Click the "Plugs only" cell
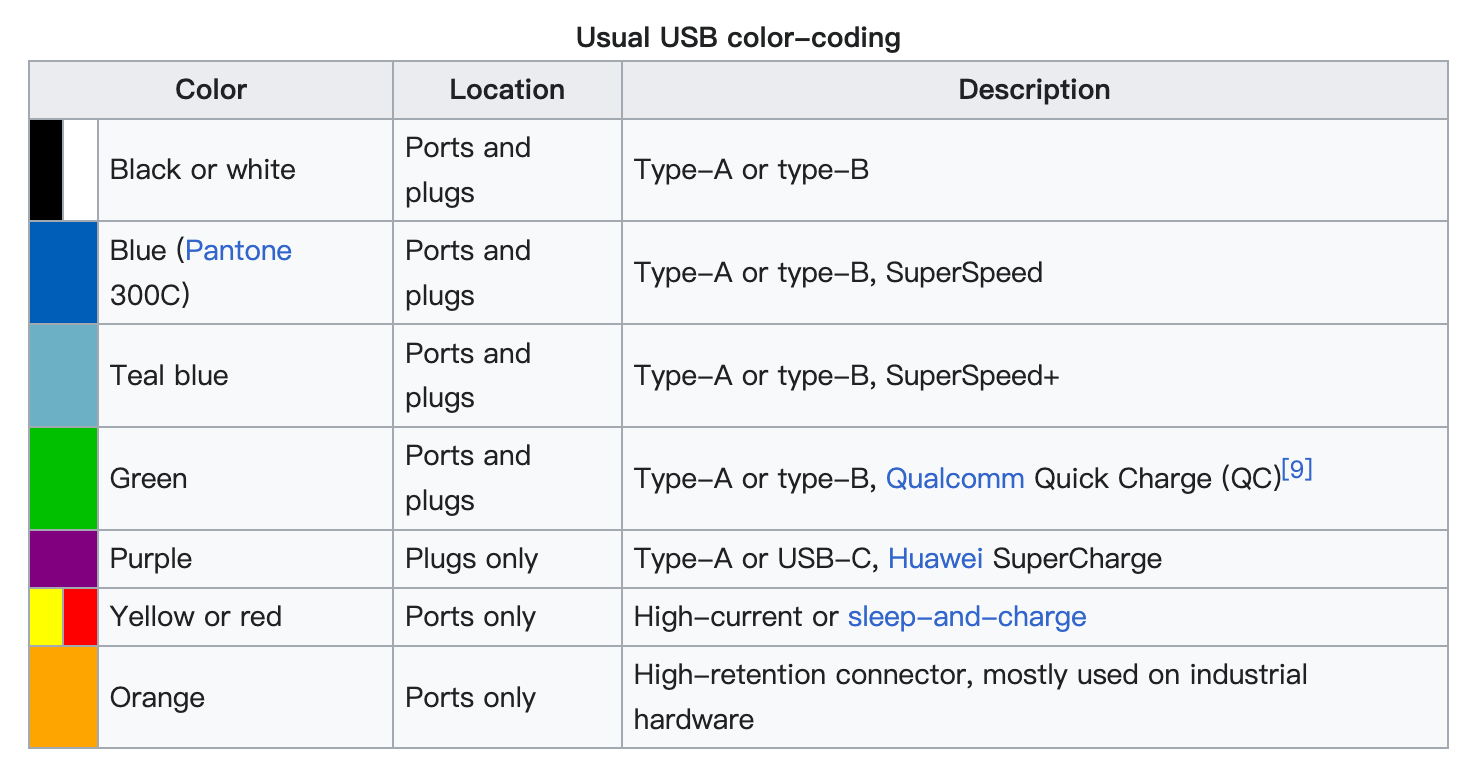 471,558
